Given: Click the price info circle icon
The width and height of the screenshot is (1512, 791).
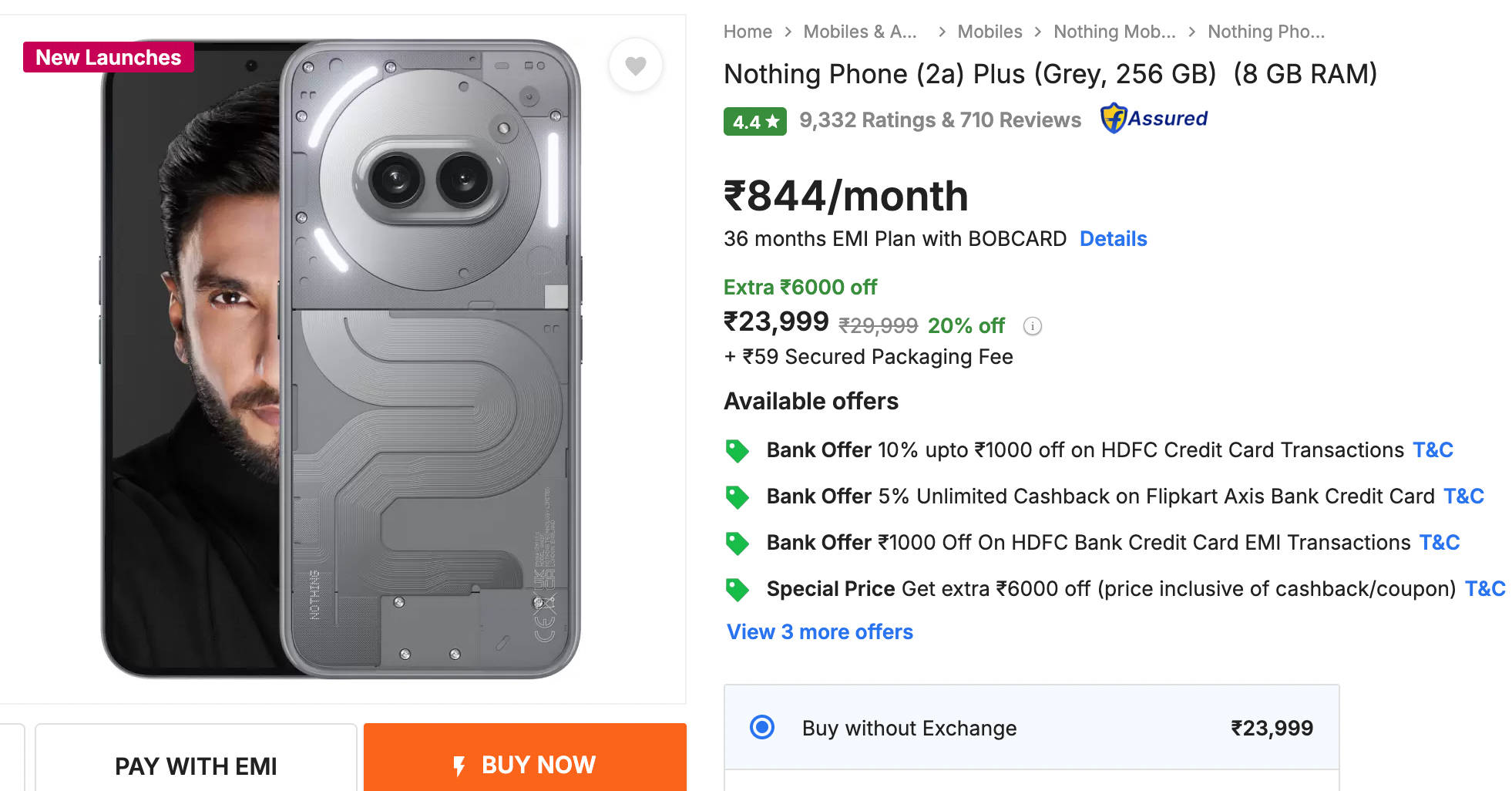Looking at the screenshot, I should pyautogui.click(x=1032, y=326).
